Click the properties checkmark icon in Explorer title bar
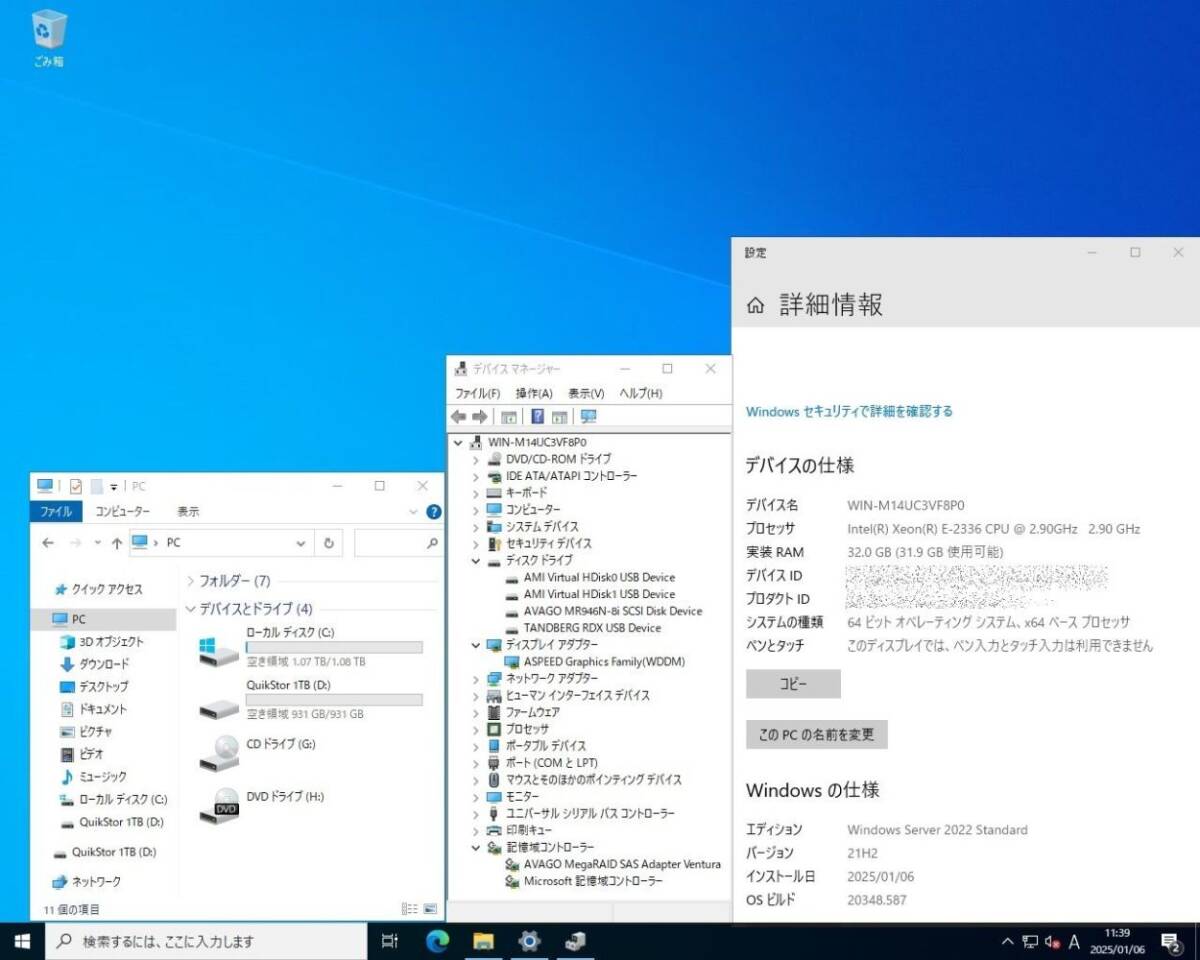This screenshot has width=1200, height=960. (76, 486)
